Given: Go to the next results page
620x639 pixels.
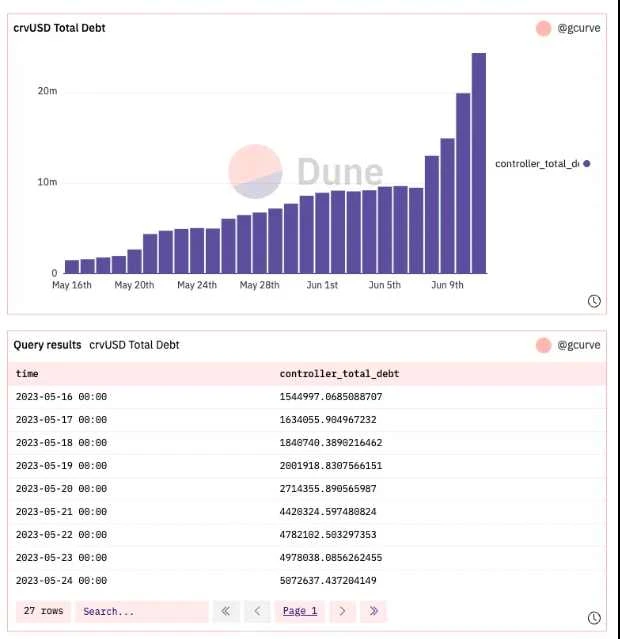Looking at the screenshot, I should 343,611.
